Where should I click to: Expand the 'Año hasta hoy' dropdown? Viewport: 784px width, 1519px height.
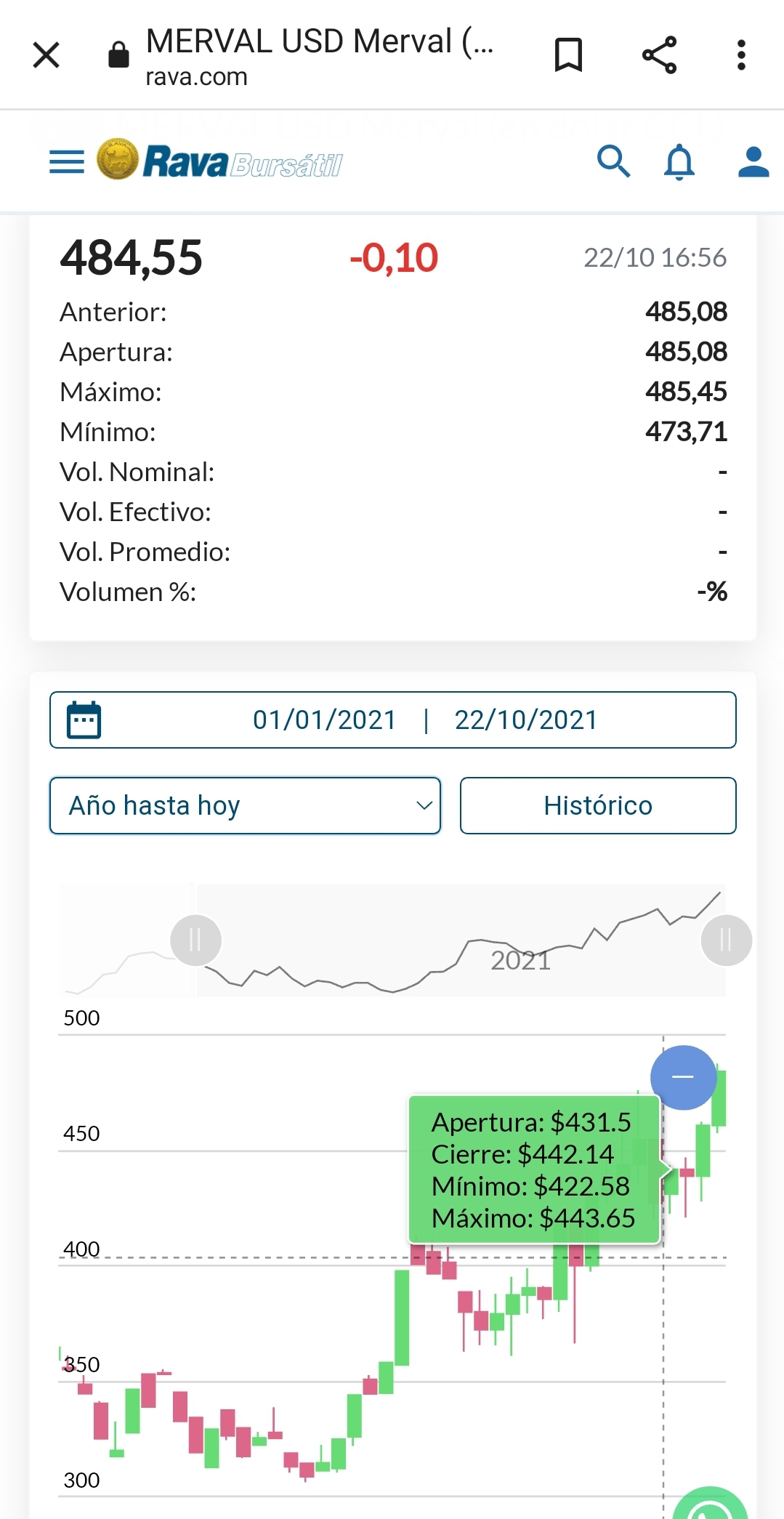click(245, 806)
